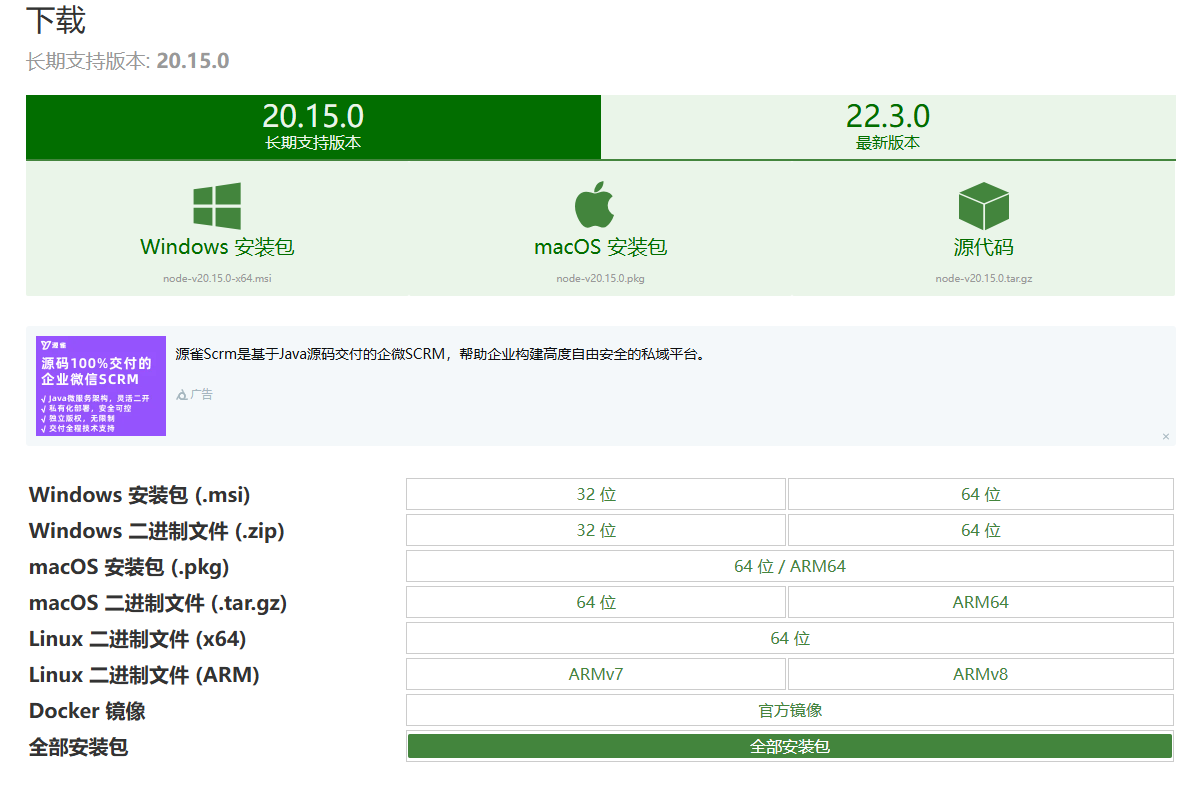Select the 20.15.0 长期支持版本 tab
Screen dimensions: 1190x789
click(x=313, y=127)
